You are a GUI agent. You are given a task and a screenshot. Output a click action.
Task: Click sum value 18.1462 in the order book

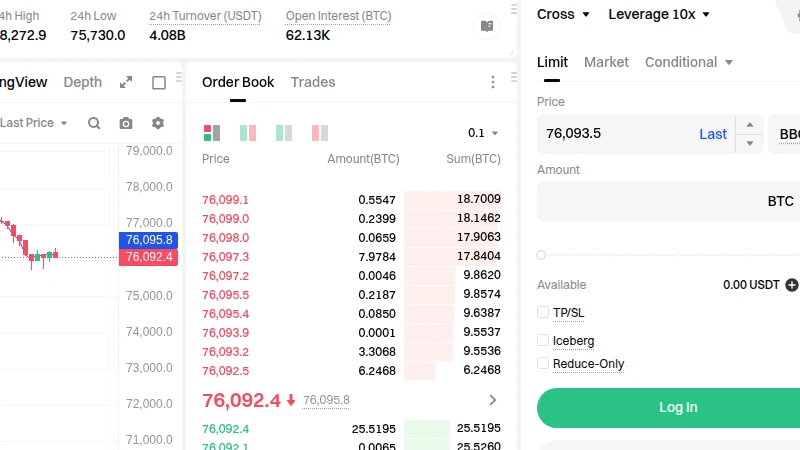tap(479, 218)
